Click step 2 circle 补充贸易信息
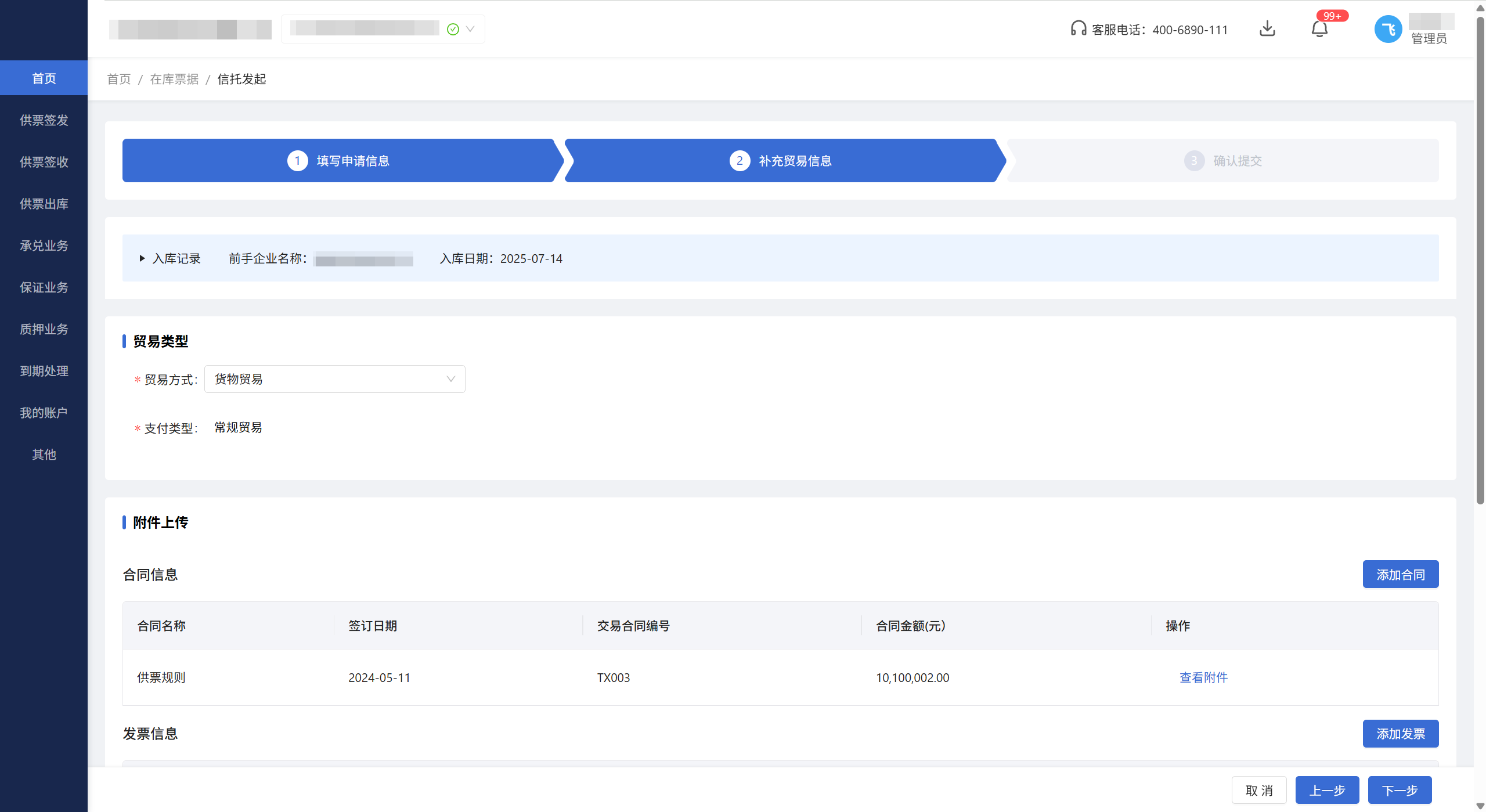Image resolution: width=1486 pixels, height=812 pixels. tap(740, 161)
